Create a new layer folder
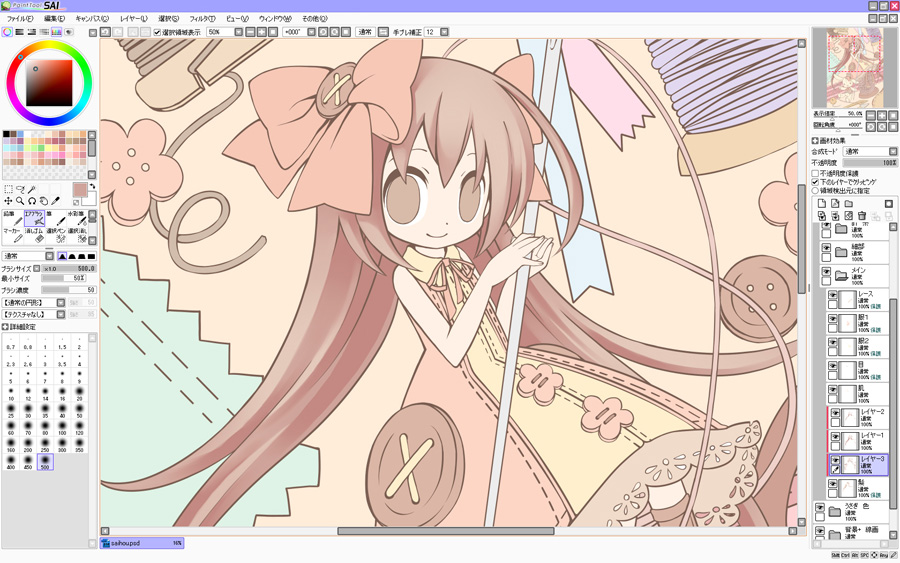Viewport: 900px width, 563px height. tap(848, 204)
